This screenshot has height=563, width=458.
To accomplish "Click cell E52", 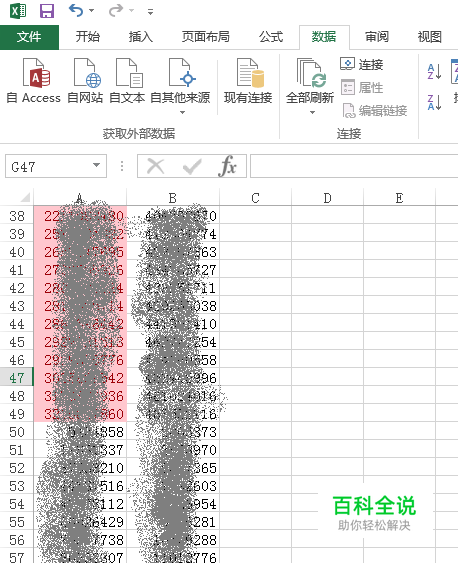I will 399,468.
